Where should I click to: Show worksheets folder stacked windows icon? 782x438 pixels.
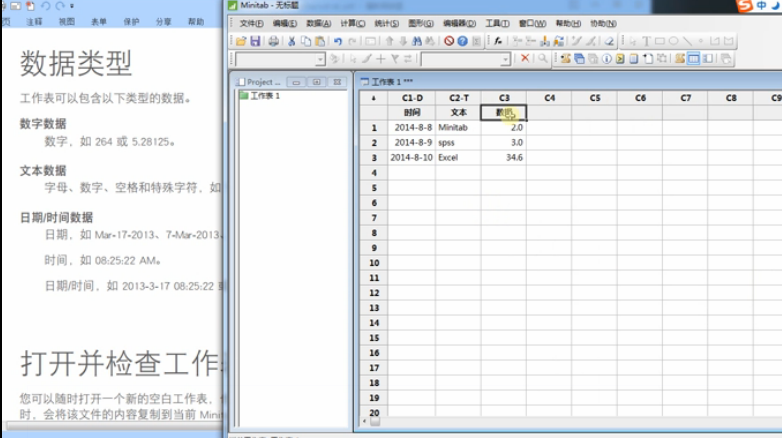[579, 59]
